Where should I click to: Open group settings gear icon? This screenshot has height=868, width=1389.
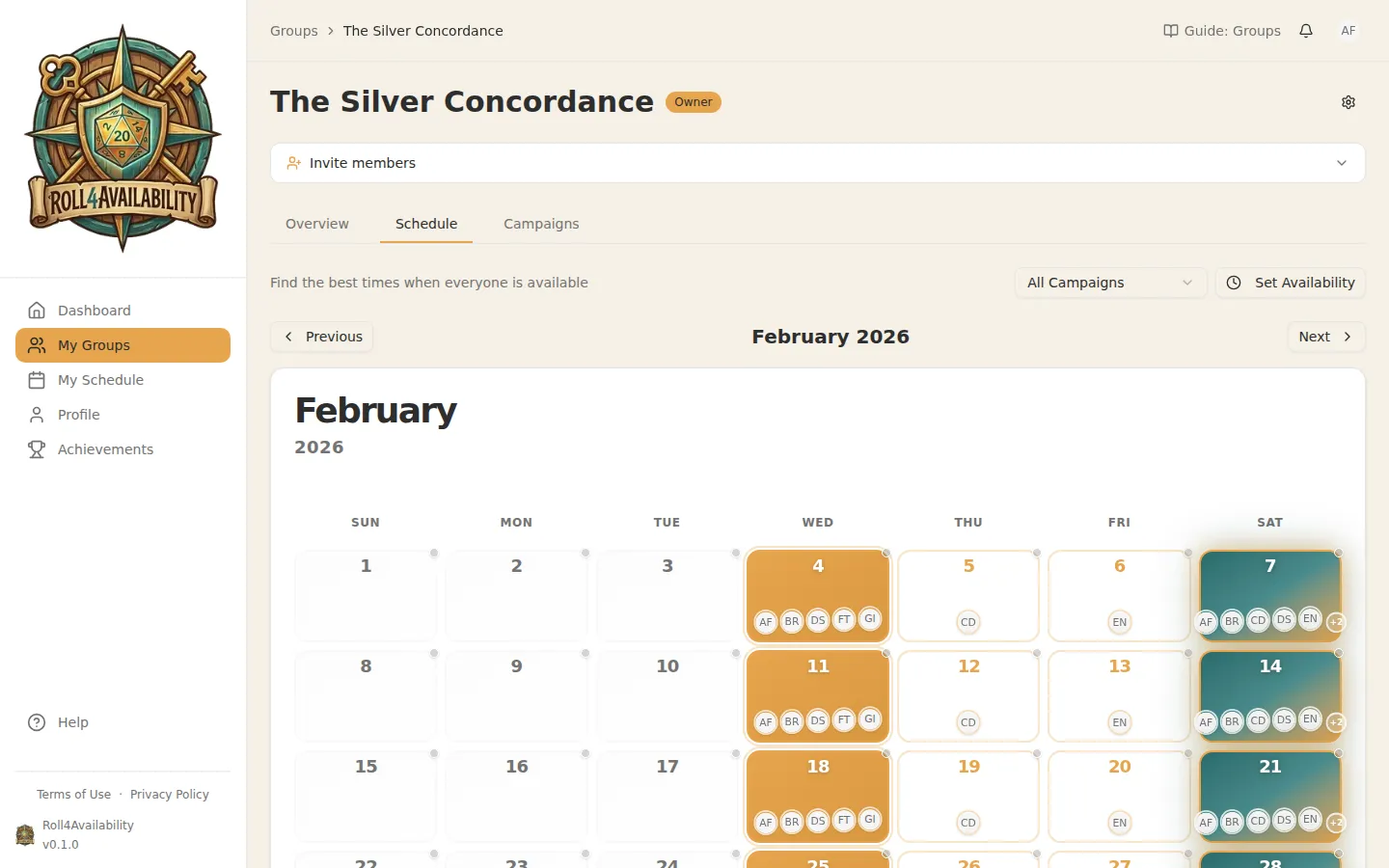[1348, 102]
